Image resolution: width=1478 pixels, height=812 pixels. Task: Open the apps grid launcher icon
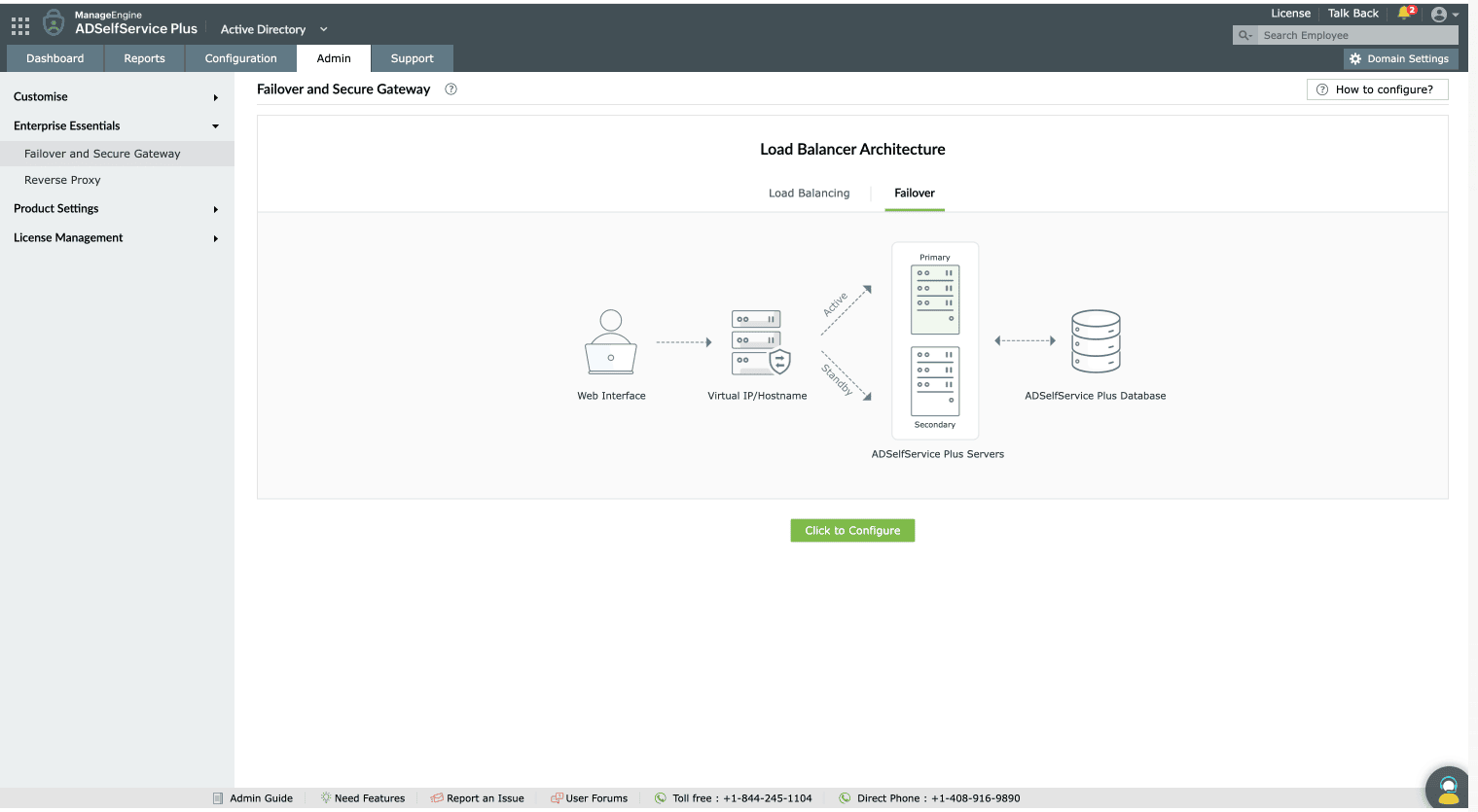coord(20,25)
